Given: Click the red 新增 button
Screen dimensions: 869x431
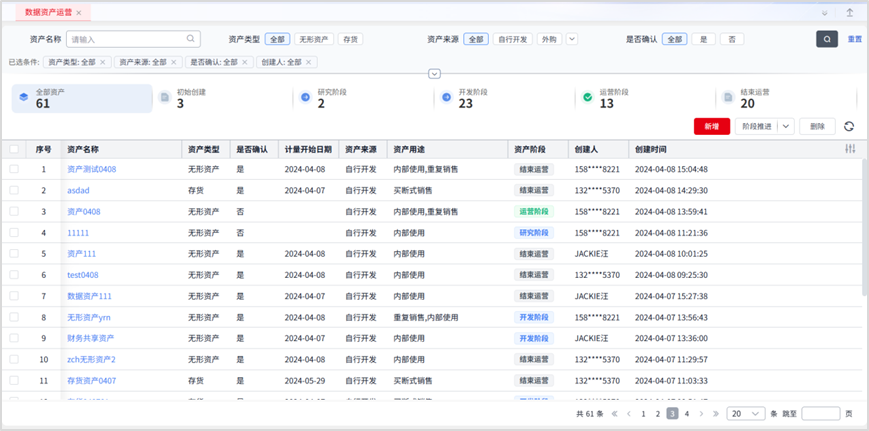Looking at the screenshot, I should coord(711,127).
